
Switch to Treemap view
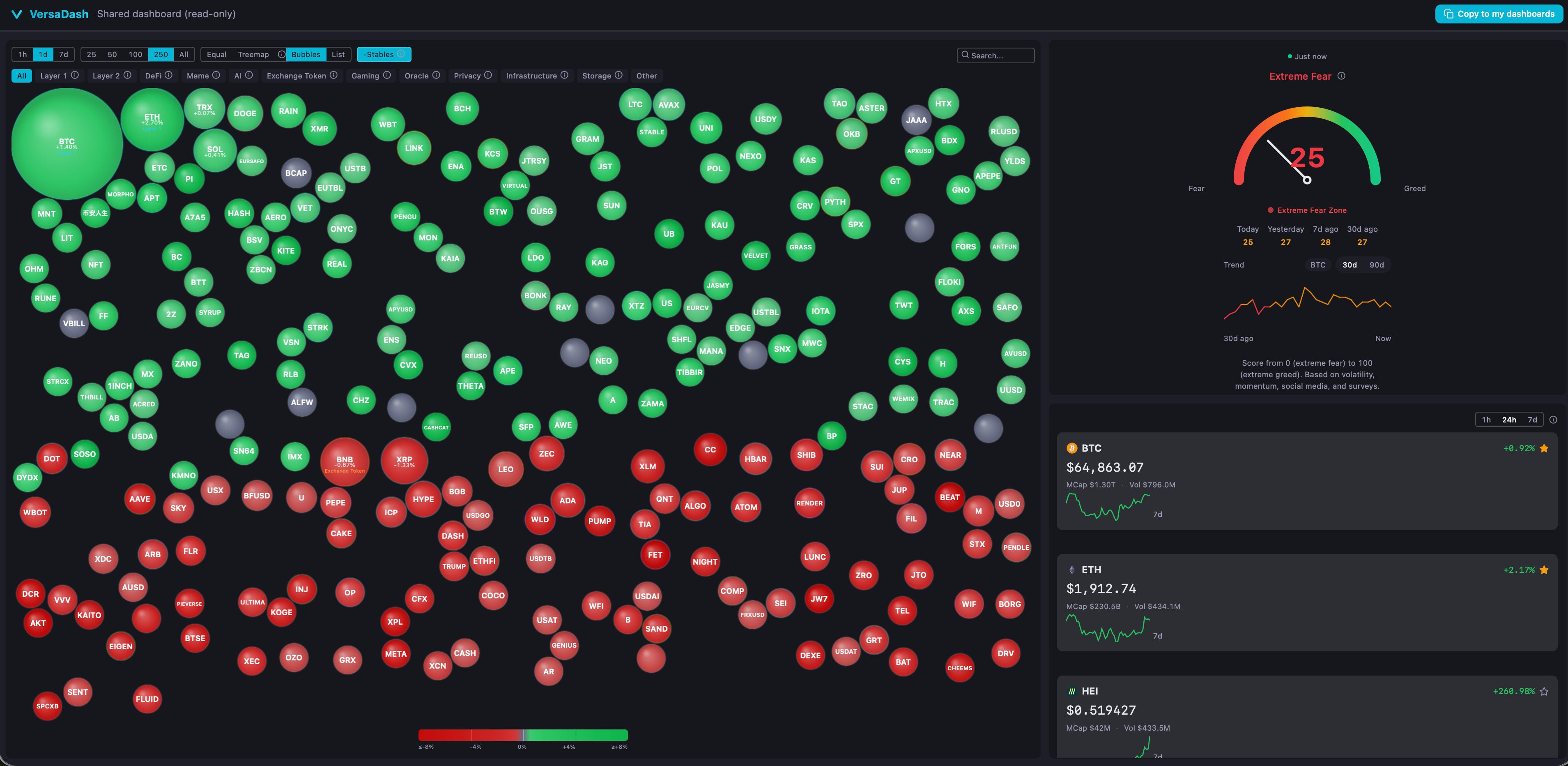253,54
